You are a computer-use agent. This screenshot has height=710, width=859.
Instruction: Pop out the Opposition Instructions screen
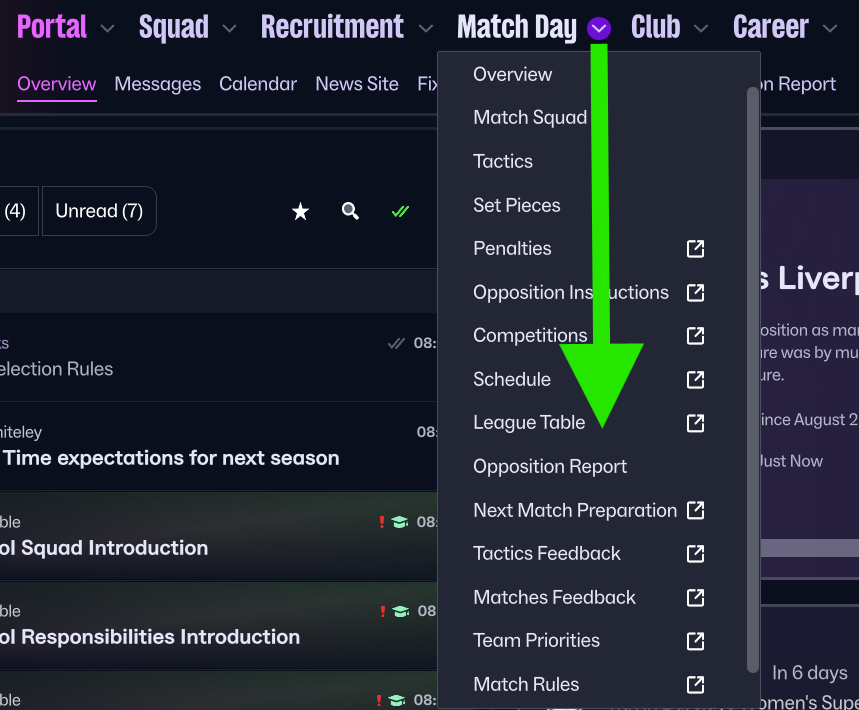pyautogui.click(x=695, y=293)
